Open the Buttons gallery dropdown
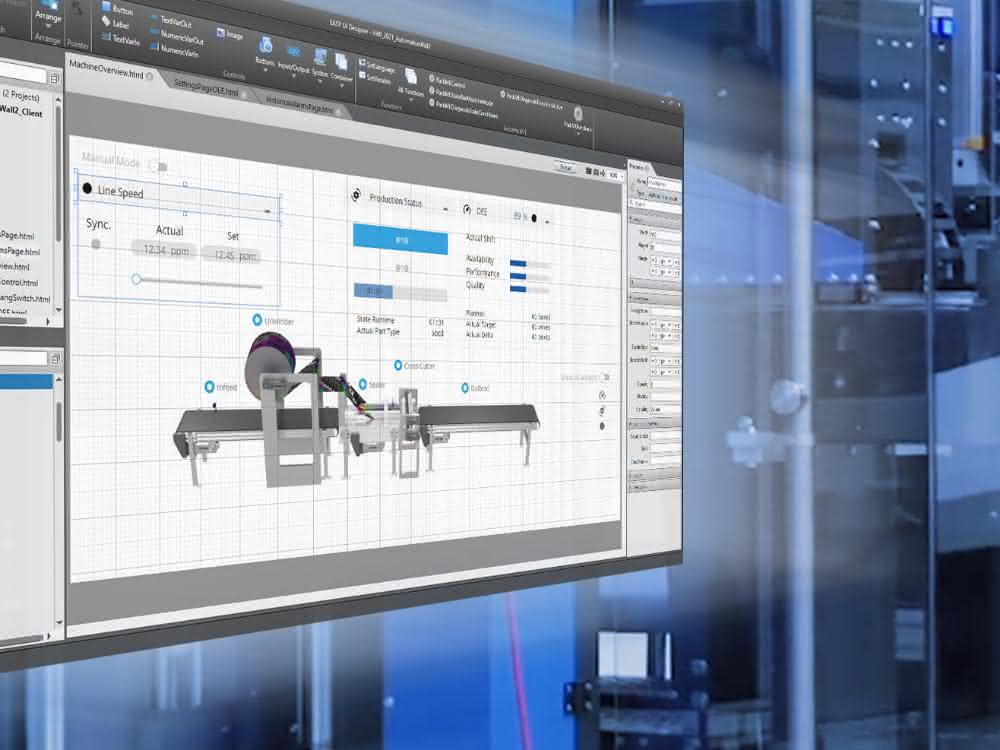1000x750 pixels. tap(265, 52)
